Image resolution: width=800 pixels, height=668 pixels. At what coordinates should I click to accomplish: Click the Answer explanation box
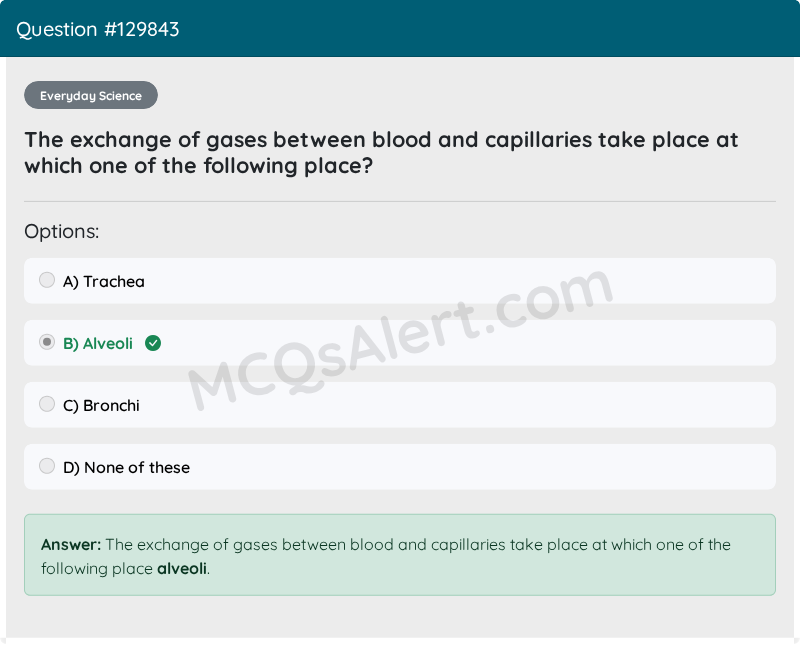(400, 555)
